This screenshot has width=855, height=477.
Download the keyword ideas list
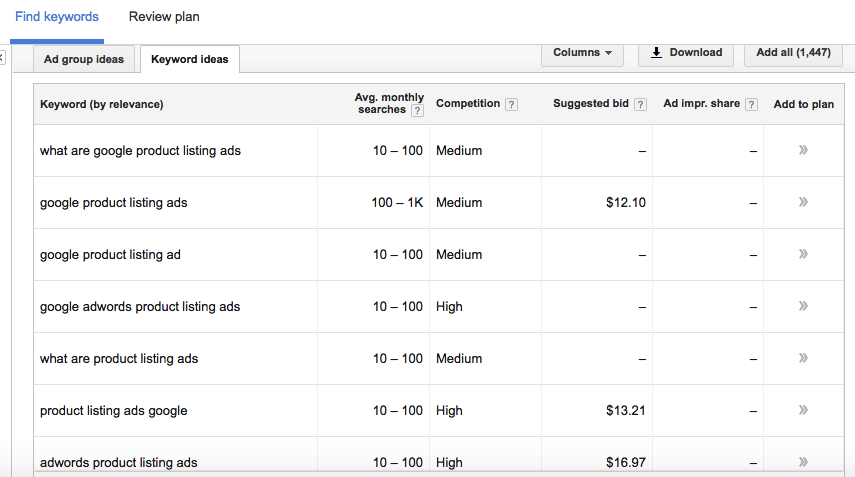pos(686,53)
